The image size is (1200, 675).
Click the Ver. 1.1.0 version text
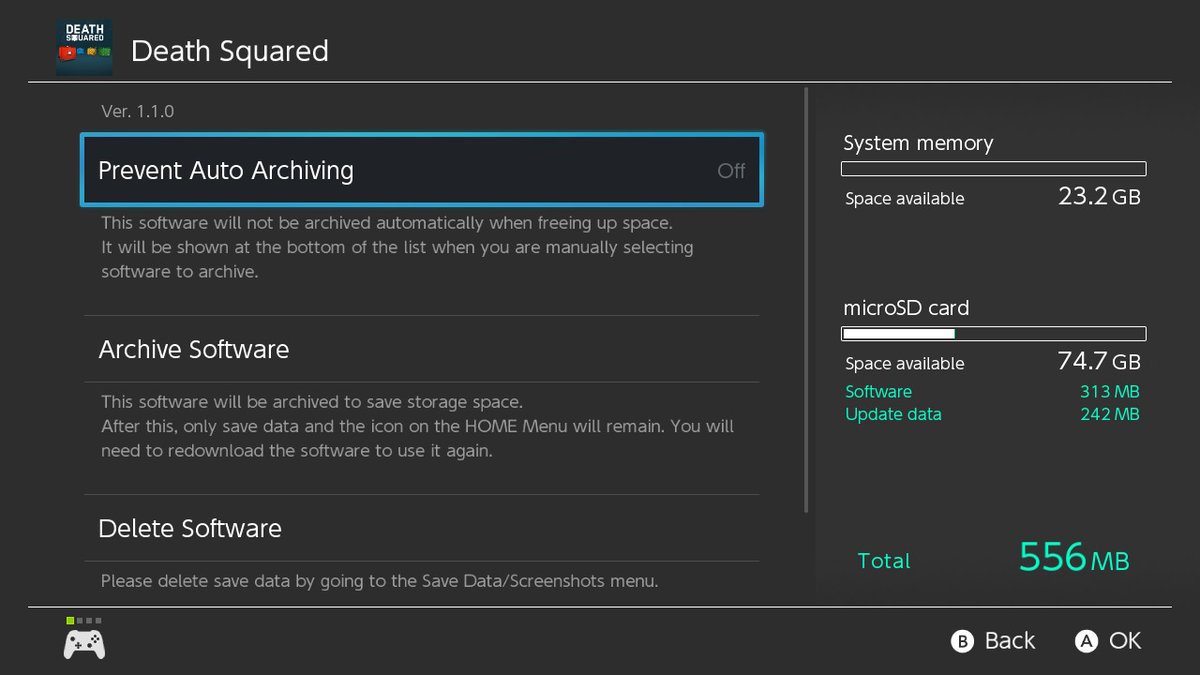(138, 111)
